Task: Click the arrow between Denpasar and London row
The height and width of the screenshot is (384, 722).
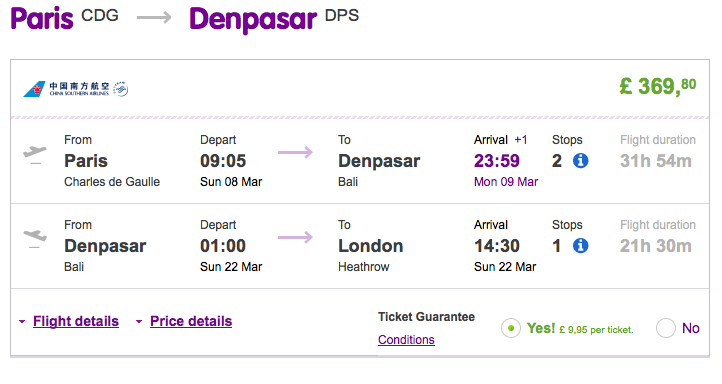Action: click(295, 238)
